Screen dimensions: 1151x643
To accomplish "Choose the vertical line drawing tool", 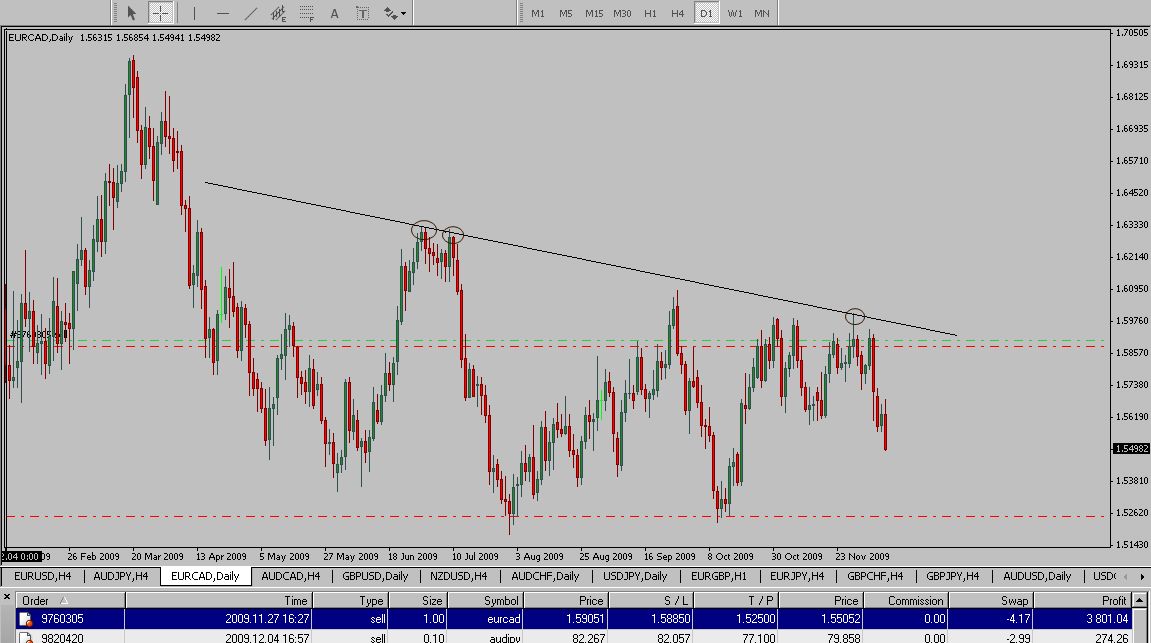I will (x=194, y=14).
